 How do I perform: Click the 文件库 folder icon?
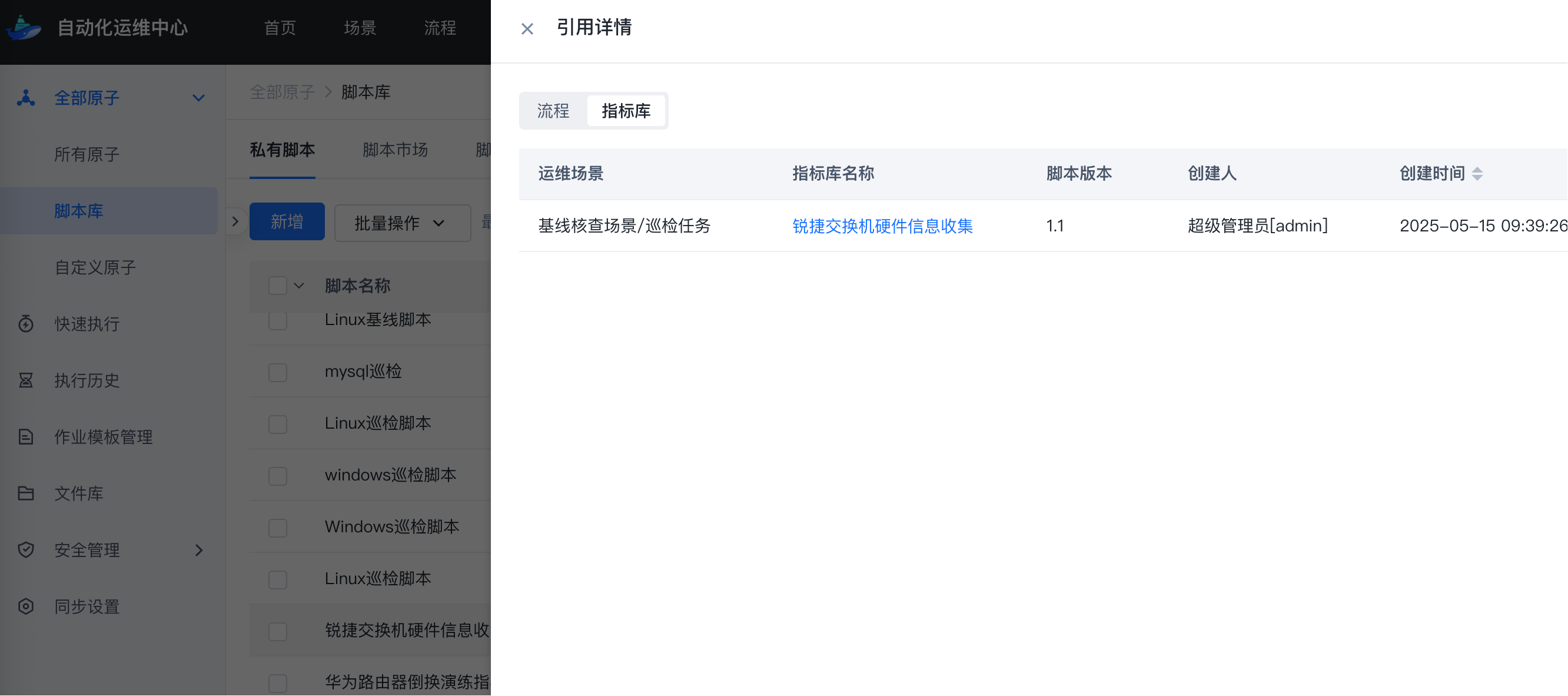coord(25,494)
